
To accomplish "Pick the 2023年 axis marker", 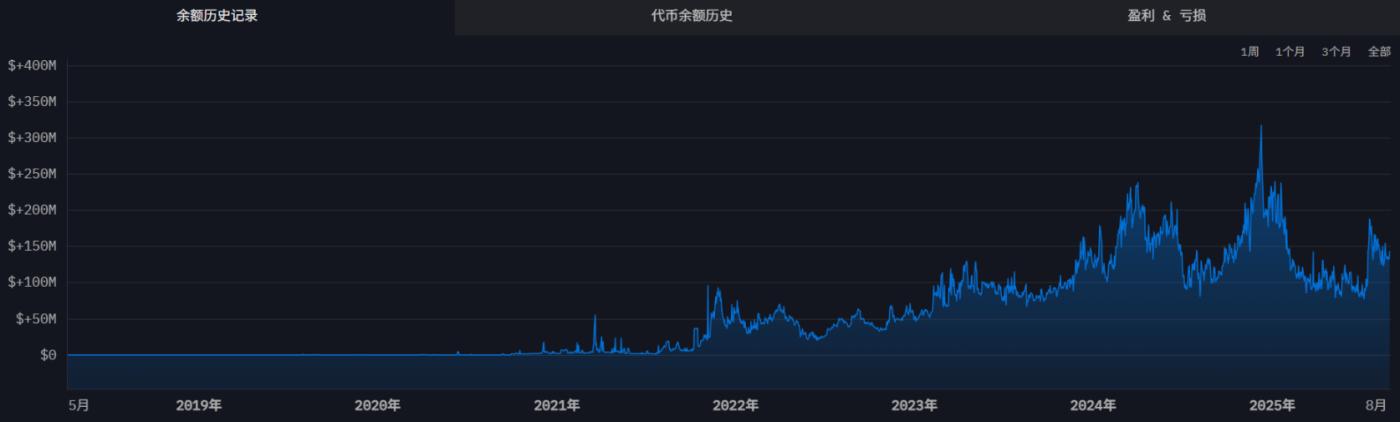I will click(914, 405).
